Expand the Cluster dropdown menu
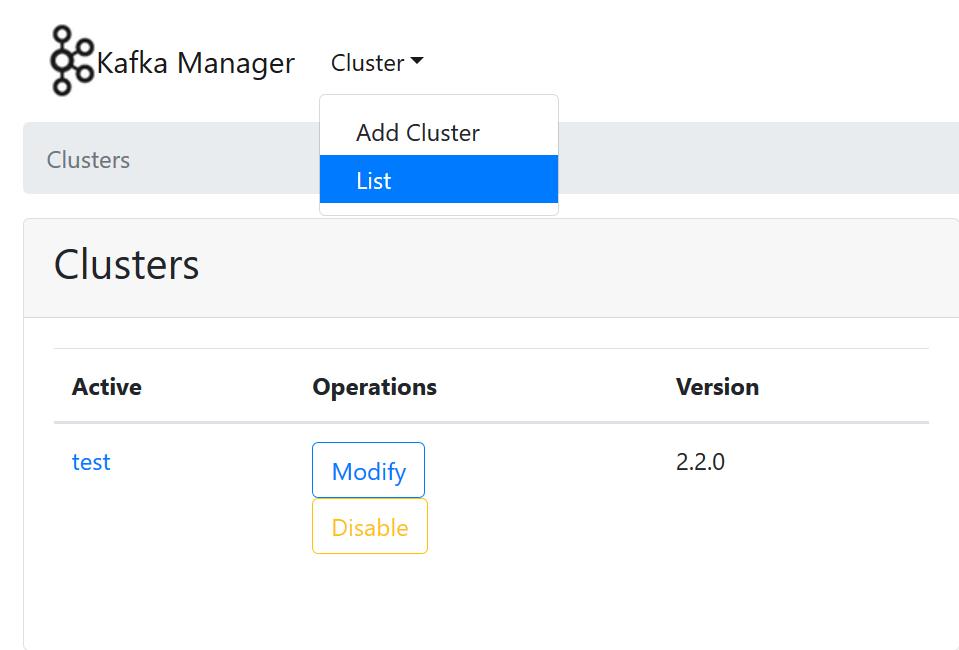Image resolution: width=959 pixels, height=650 pixels. 377,62
